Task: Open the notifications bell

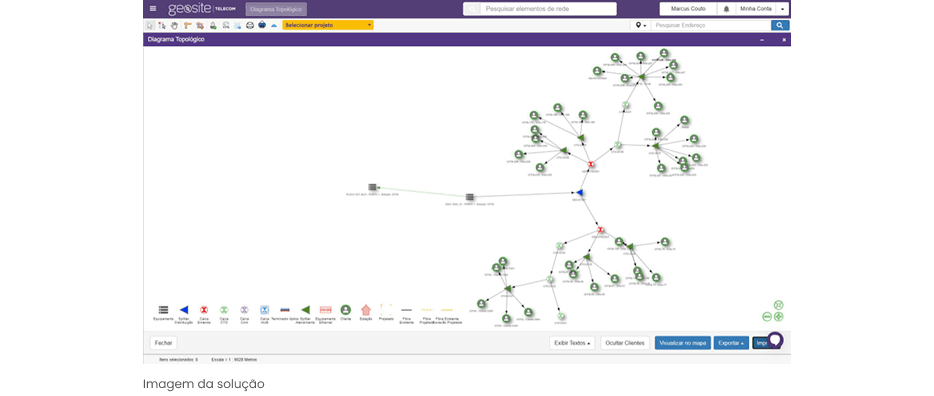Action: pos(726,9)
